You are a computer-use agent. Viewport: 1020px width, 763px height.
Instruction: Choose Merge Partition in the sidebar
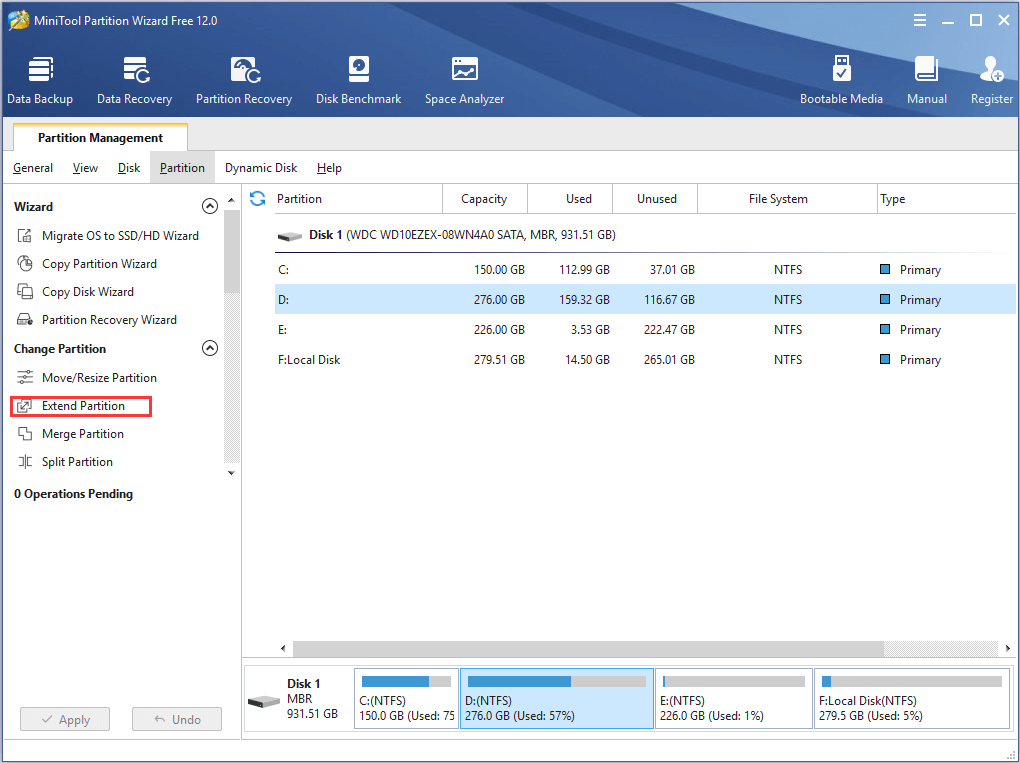(x=83, y=434)
